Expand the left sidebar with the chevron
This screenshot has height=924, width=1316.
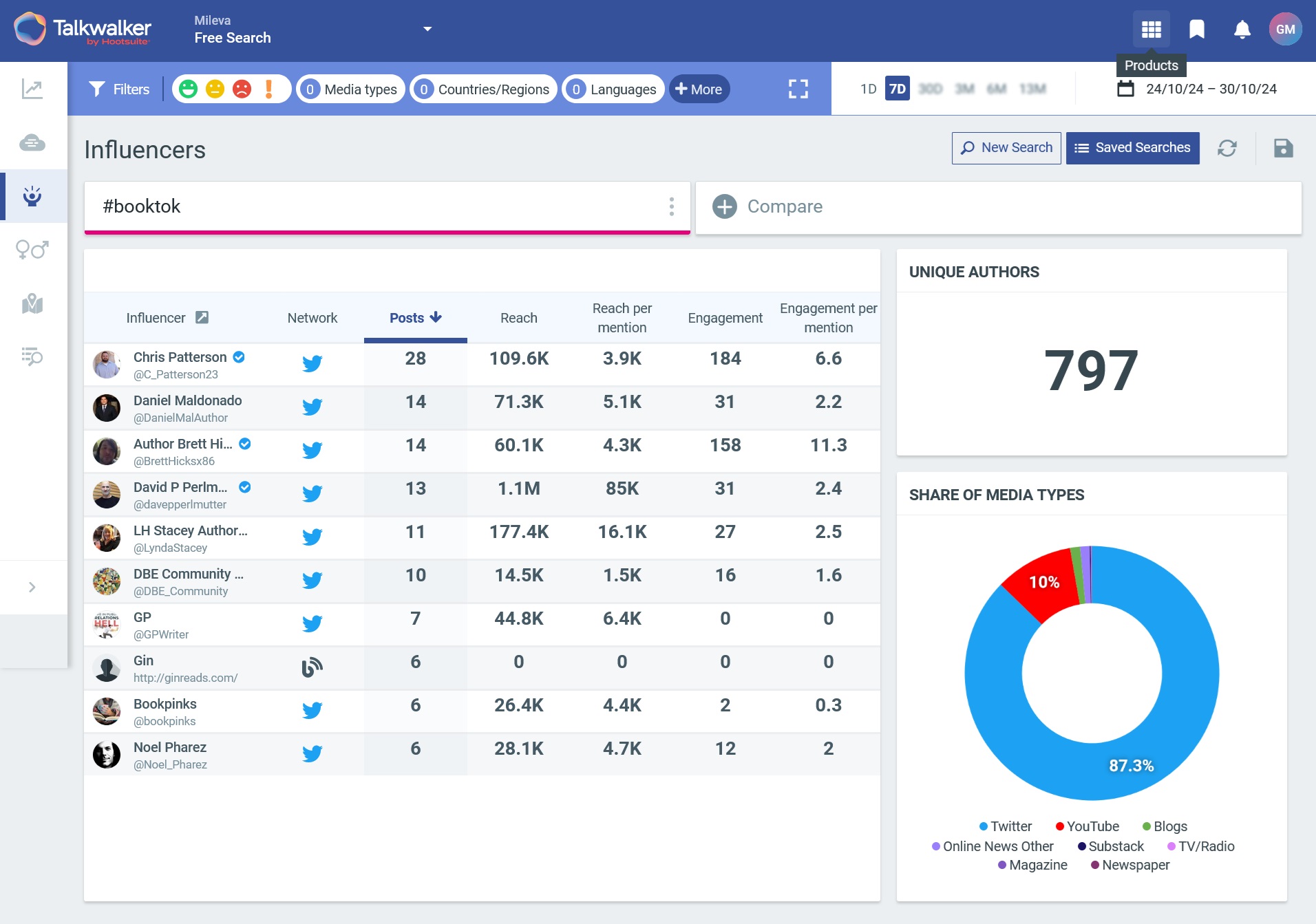(x=32, y=587)
